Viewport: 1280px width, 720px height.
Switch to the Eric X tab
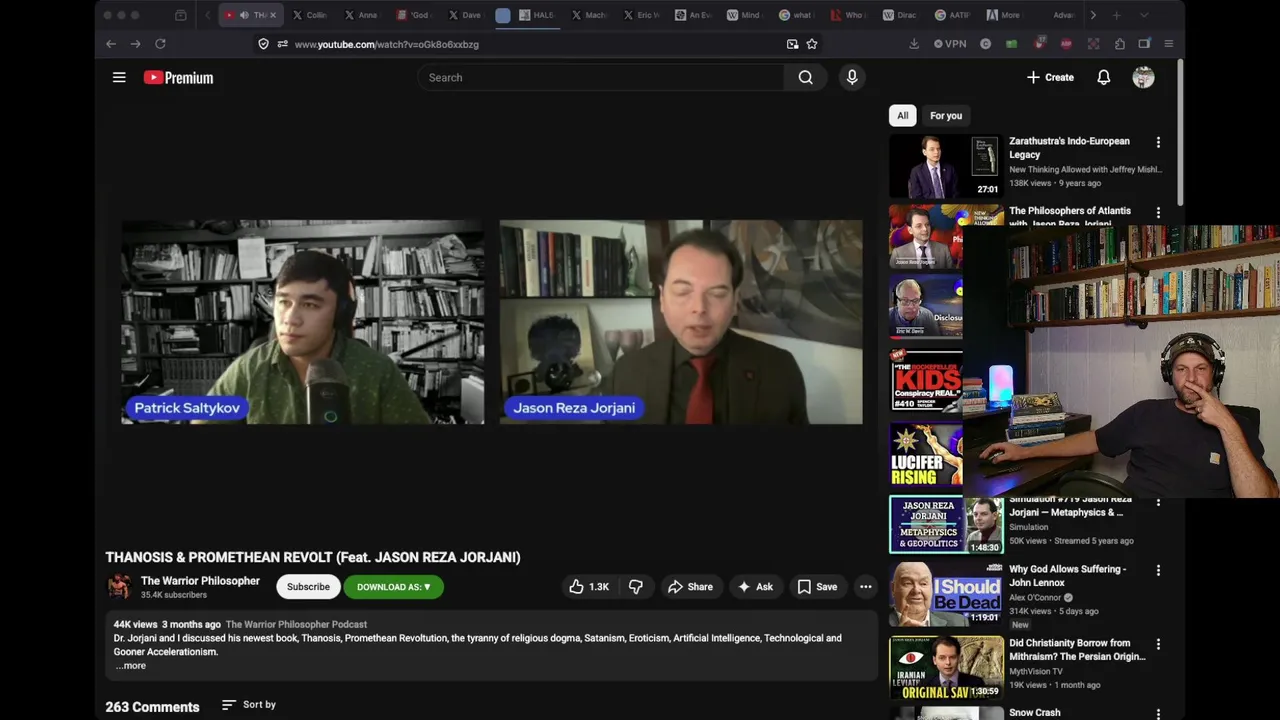click(641, 15)
